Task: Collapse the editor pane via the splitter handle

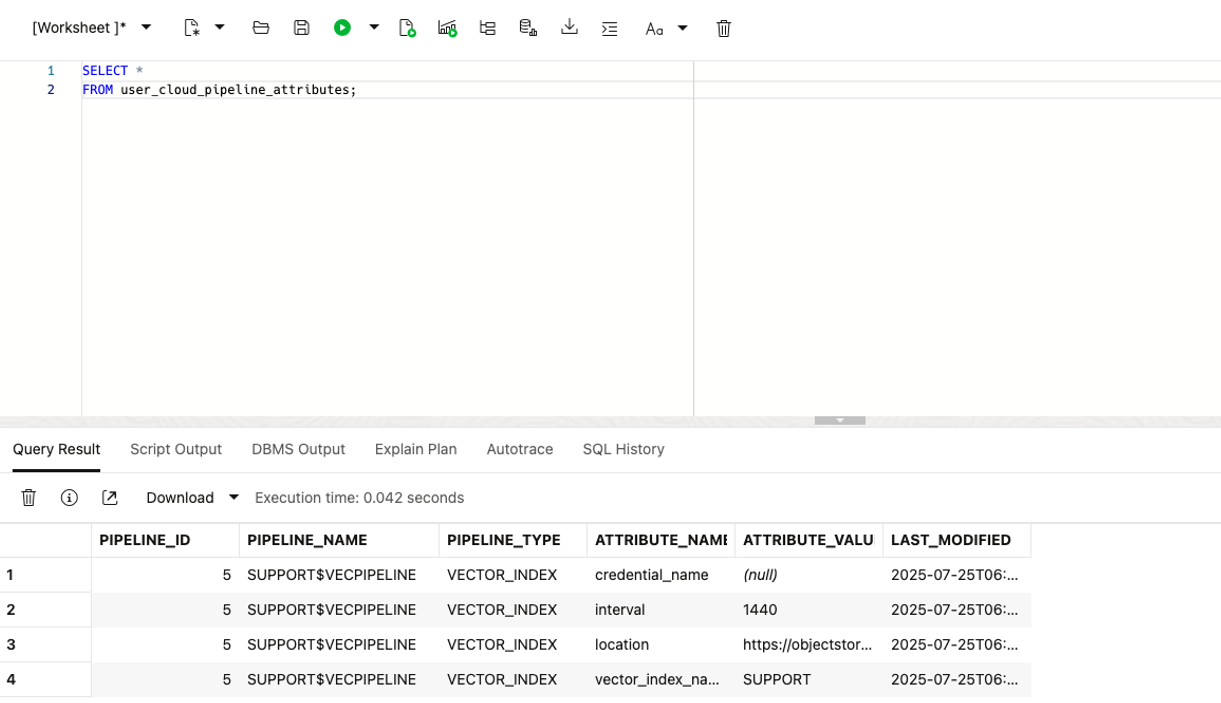Action: [x=840, y=420]
